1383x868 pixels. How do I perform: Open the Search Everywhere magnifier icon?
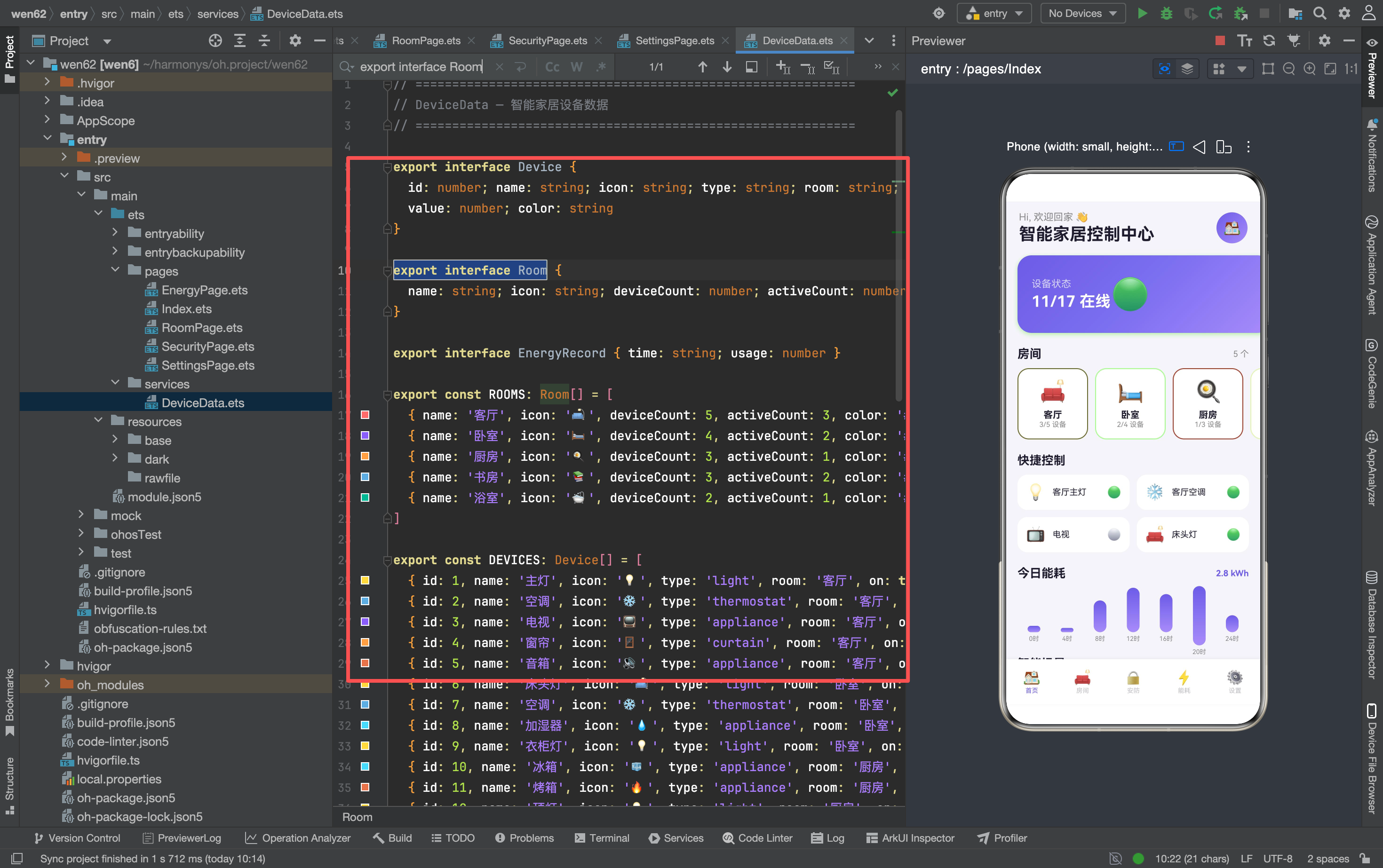pos(1320,13)
